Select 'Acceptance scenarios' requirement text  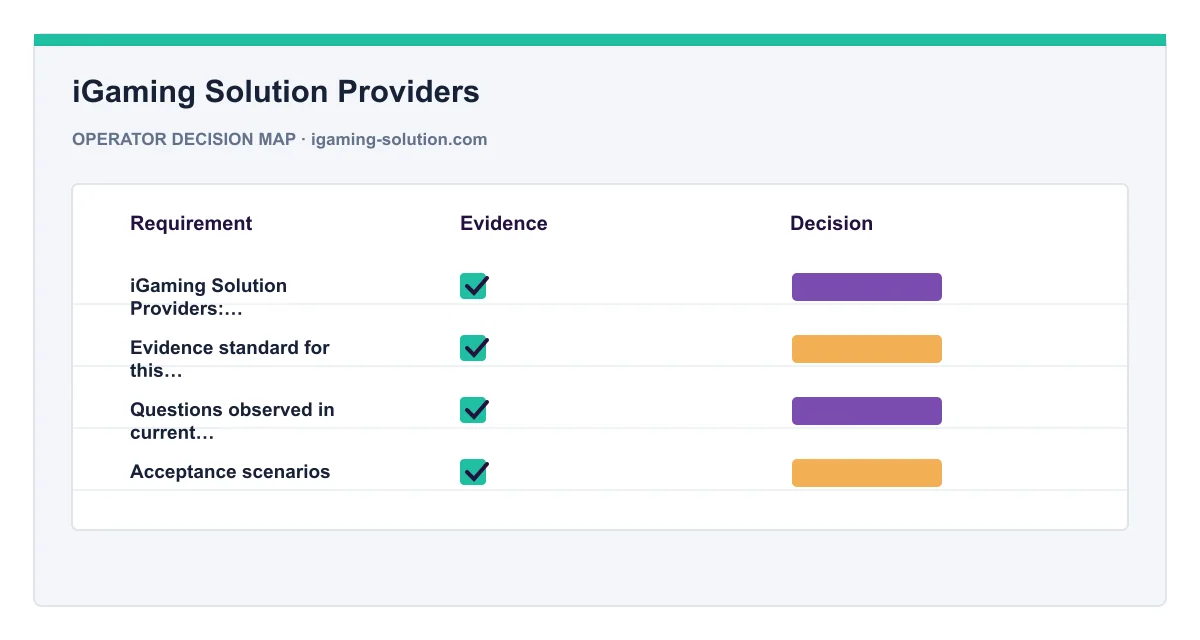[x=230, y=472]
